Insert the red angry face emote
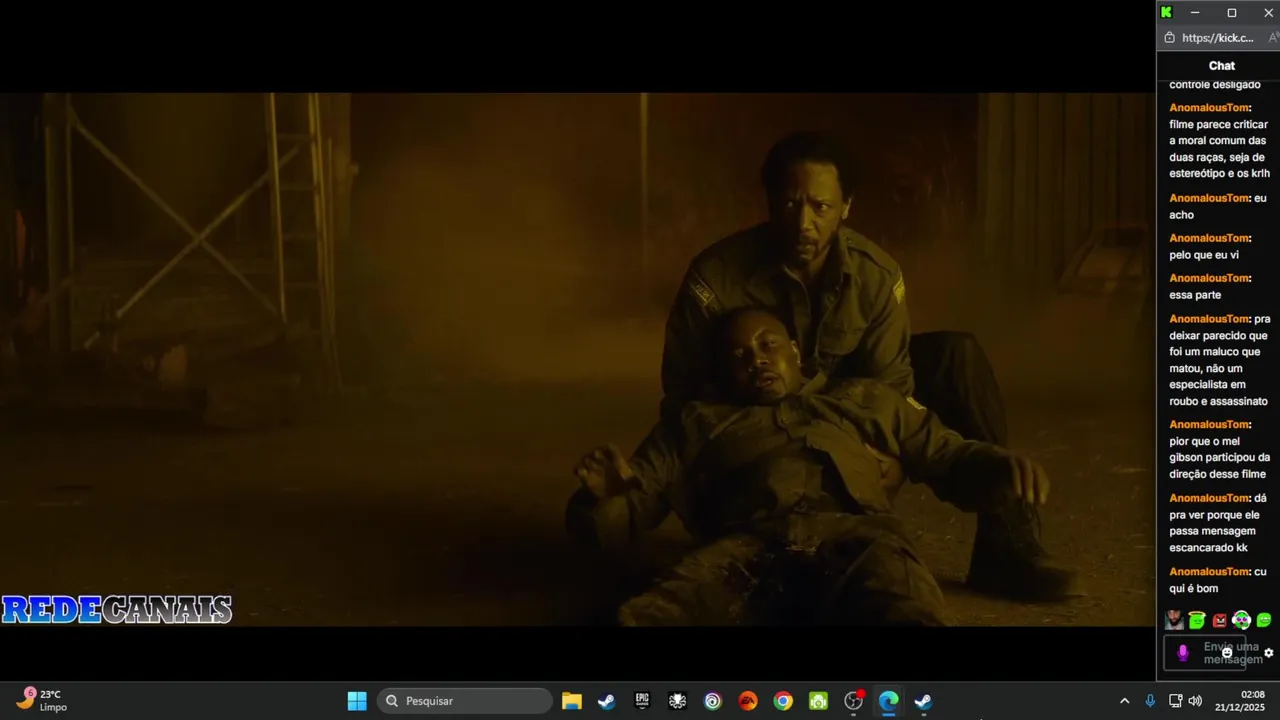 [1219, 620]
